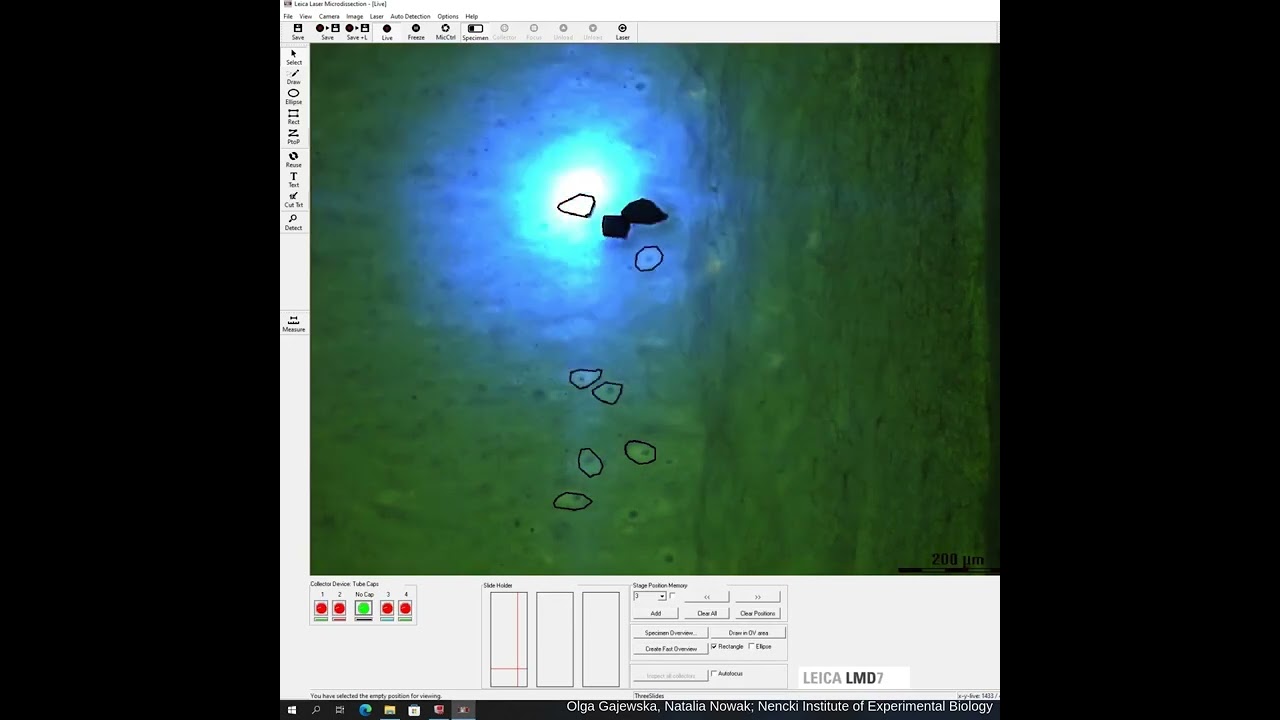Click Create Fast Overview button
Viewport: 1280px width, 720px height.
[x=670, y=648]
